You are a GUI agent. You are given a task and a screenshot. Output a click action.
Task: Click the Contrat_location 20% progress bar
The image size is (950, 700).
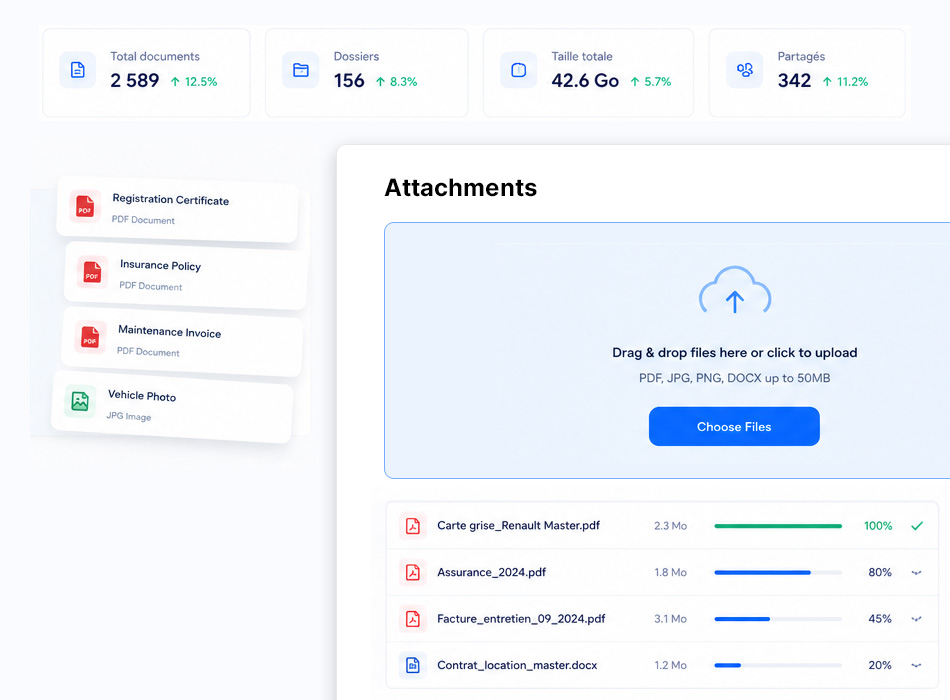point(778,665)
